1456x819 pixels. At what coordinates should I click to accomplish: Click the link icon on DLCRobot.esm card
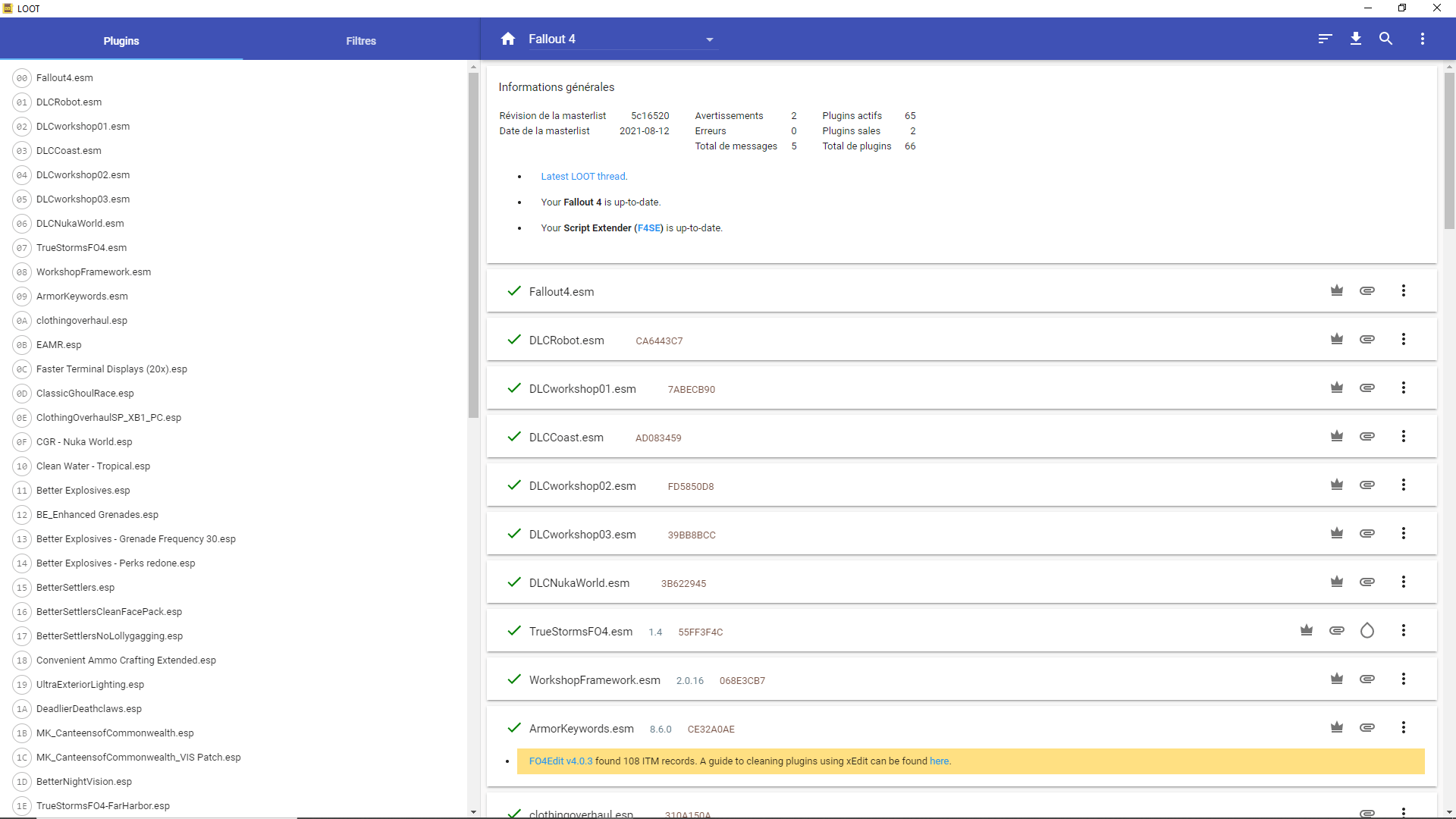coord(1367,339)
